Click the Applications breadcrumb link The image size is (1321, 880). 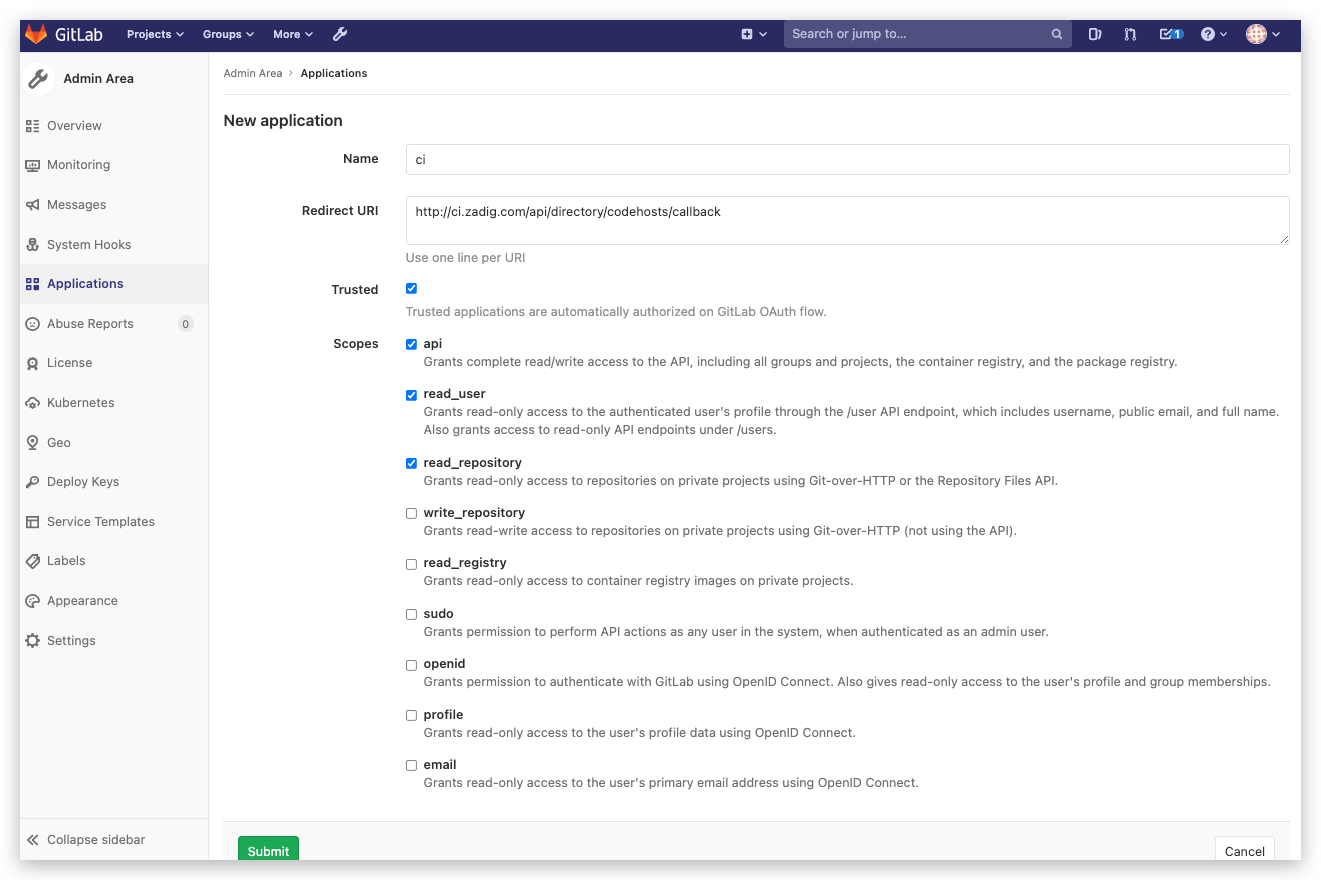[334, 73]
